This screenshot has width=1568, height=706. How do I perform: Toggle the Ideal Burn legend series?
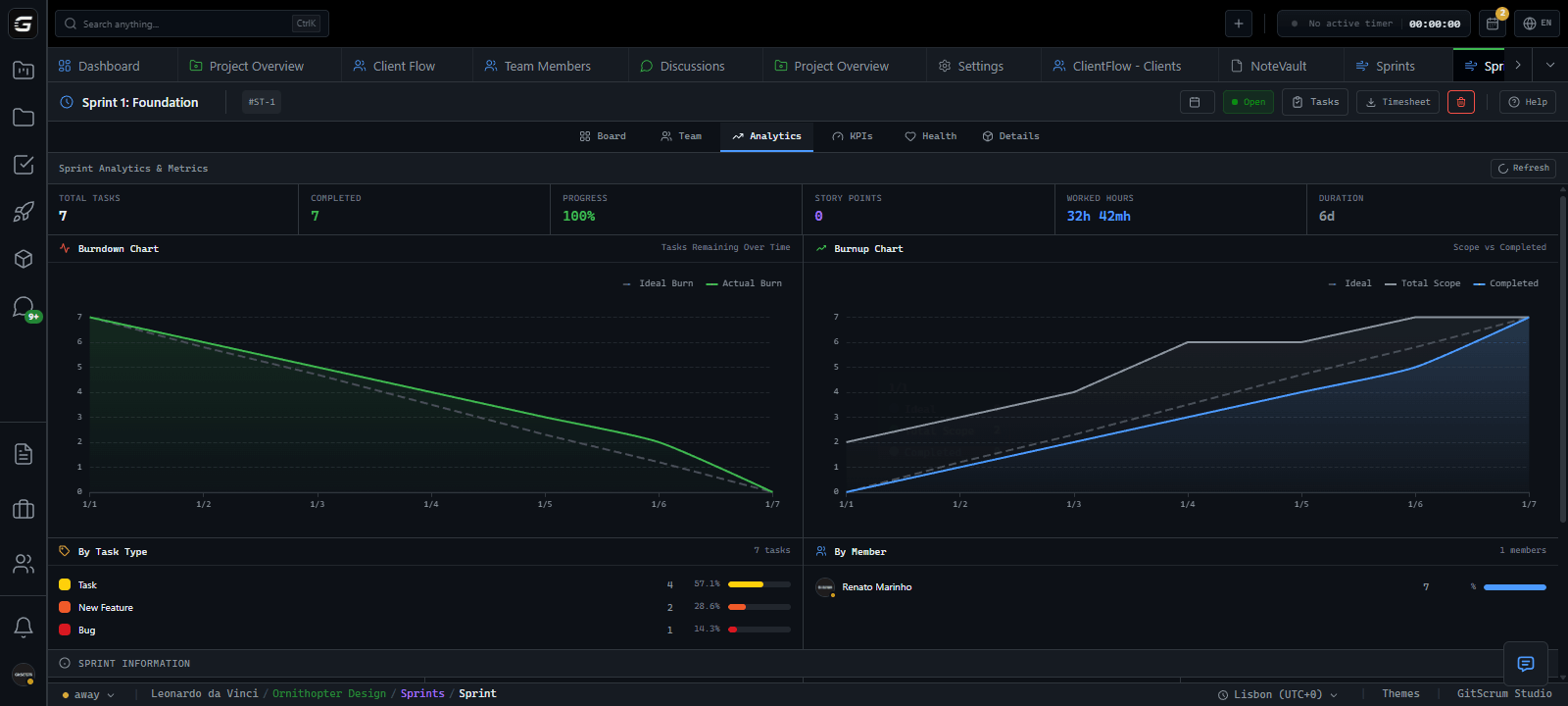[658, 283]
